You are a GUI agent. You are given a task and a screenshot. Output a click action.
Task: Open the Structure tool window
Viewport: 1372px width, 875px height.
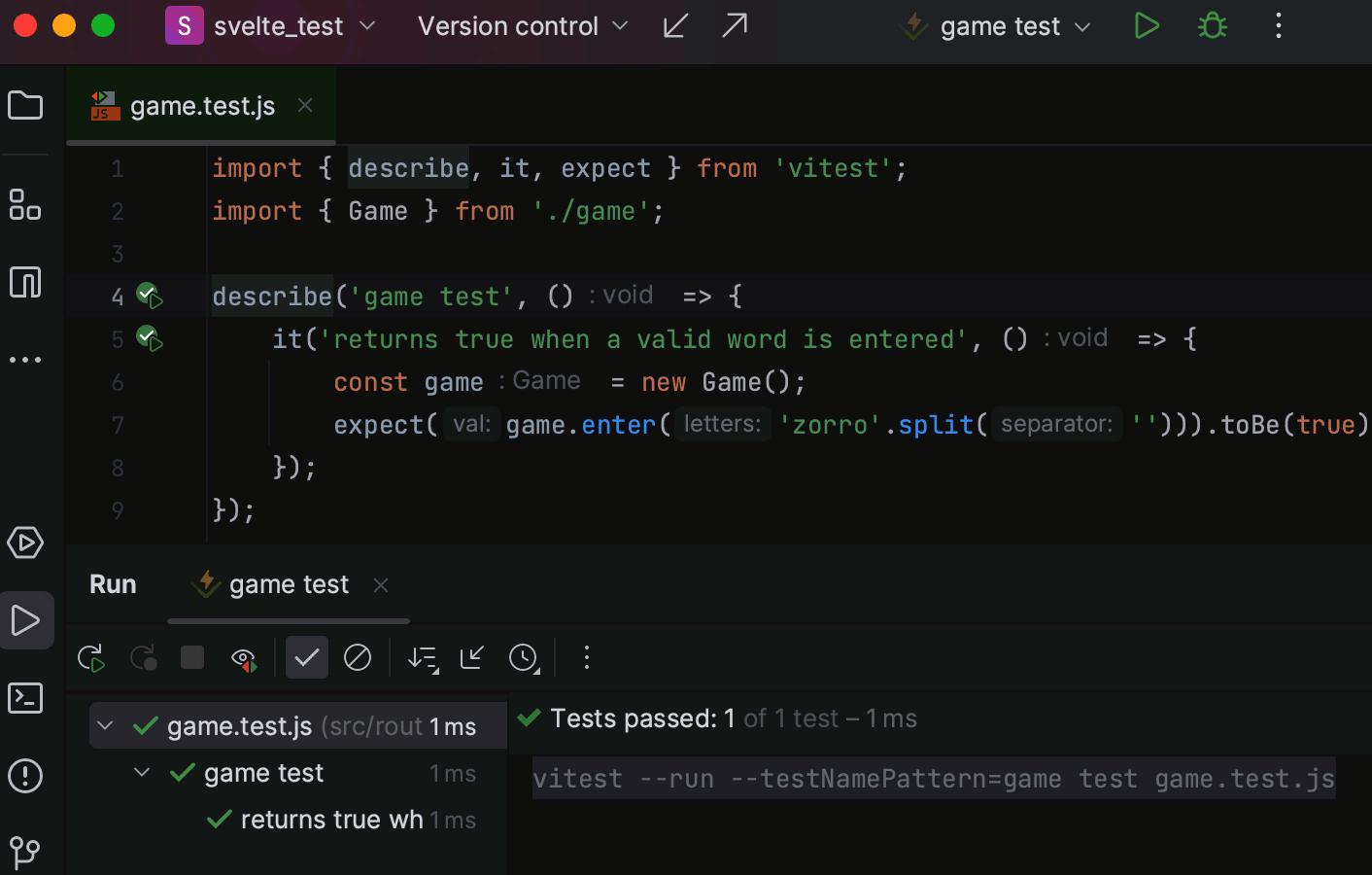pyautogui.click(x=26, y=205)
